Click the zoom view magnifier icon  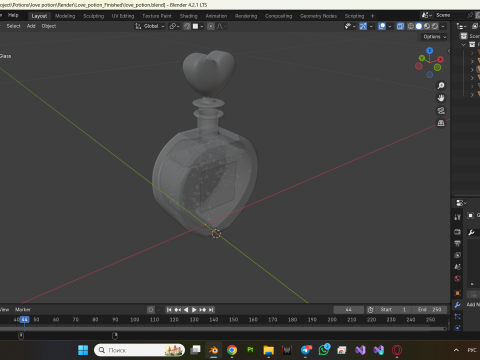(x=441, y=86)
